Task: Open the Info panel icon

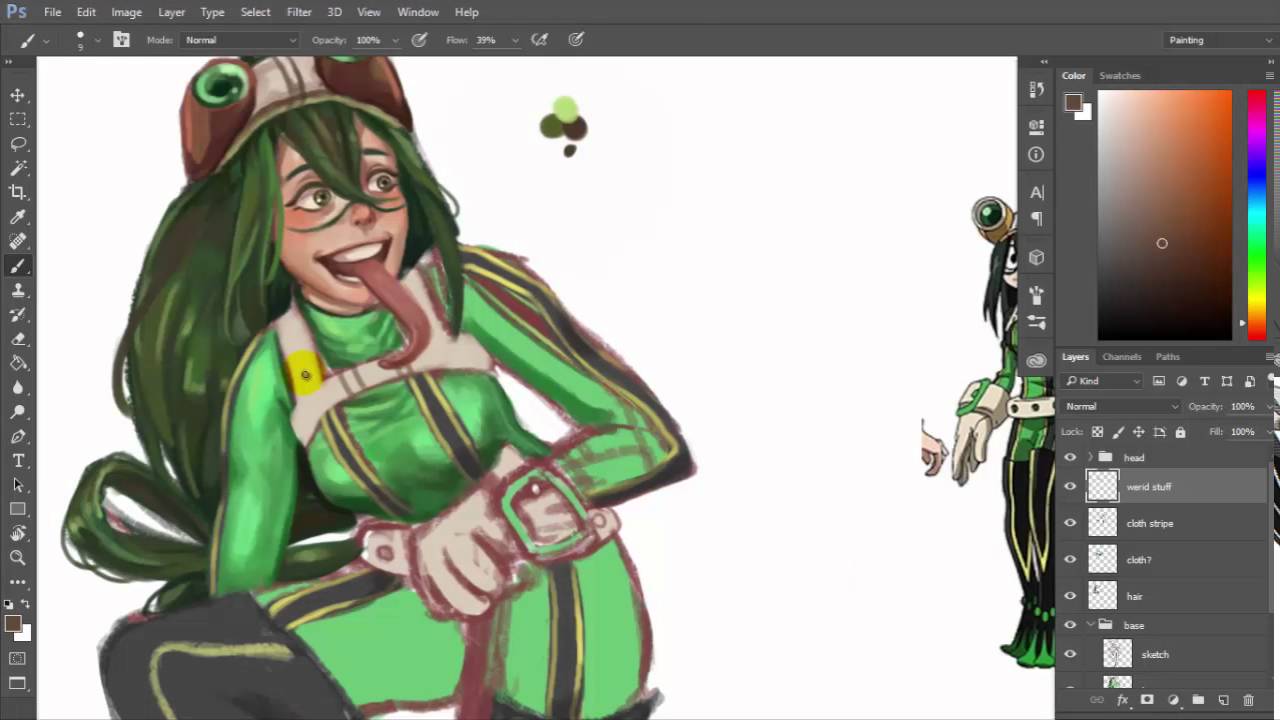Action: [x=1036, y=155]
